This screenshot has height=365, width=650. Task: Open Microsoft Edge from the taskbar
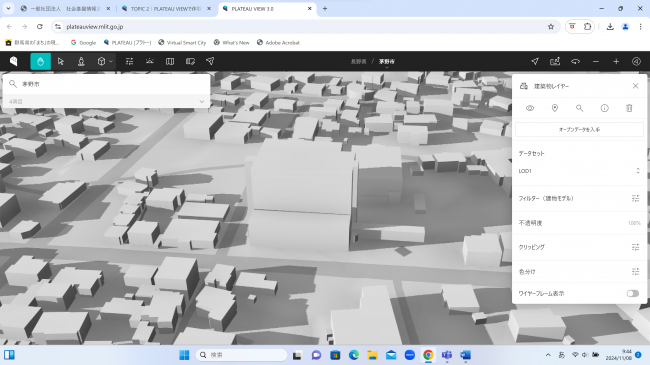[354, 355]
